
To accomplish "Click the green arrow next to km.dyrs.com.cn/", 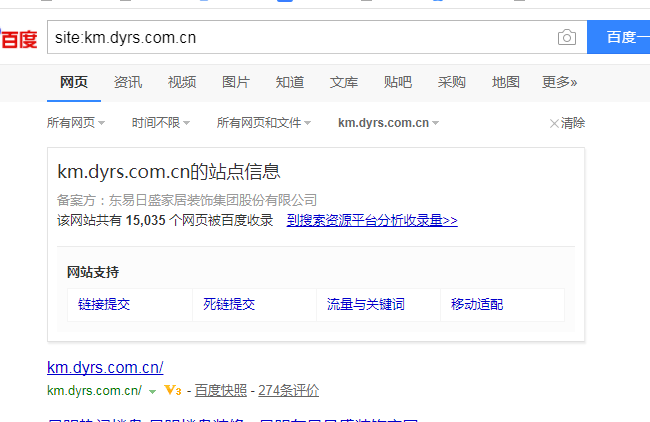I will click(x=152, y=391).
